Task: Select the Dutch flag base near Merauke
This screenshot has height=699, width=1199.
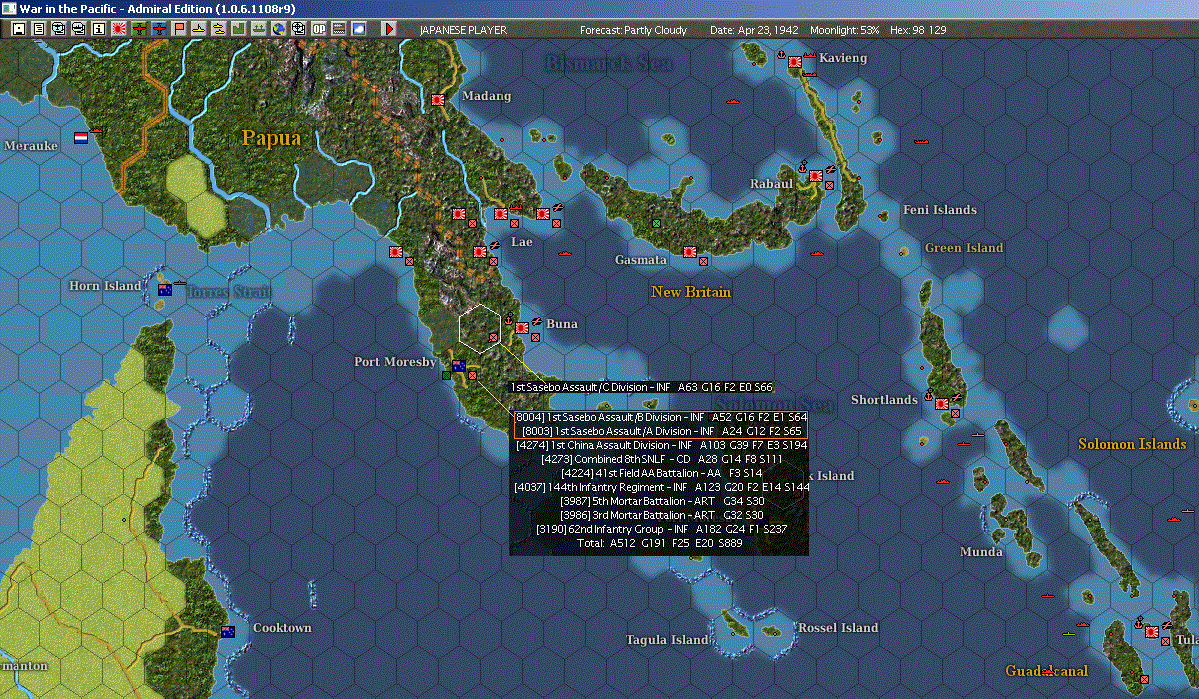Action: pos(81,138)
